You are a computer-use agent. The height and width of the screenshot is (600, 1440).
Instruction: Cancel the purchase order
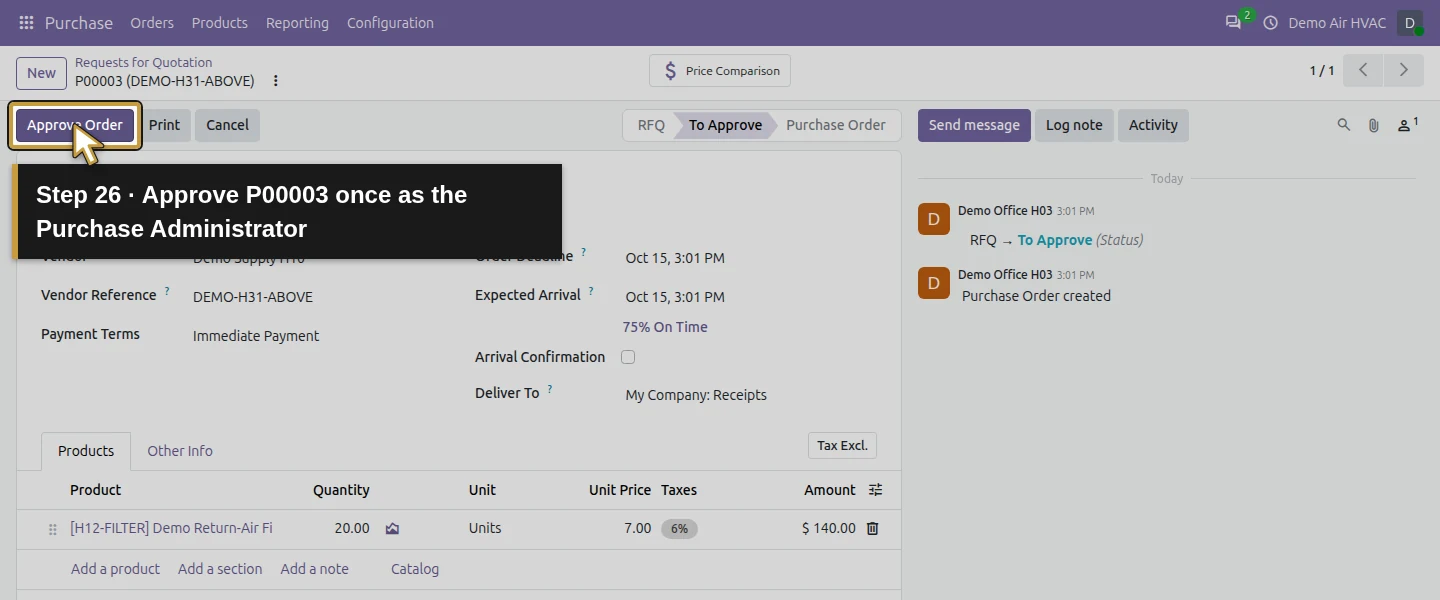[227, 125]
